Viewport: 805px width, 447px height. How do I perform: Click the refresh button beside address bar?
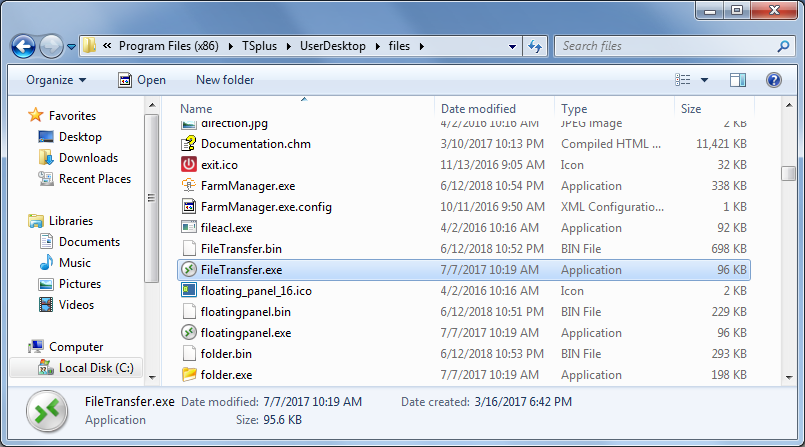pos(535,46)
